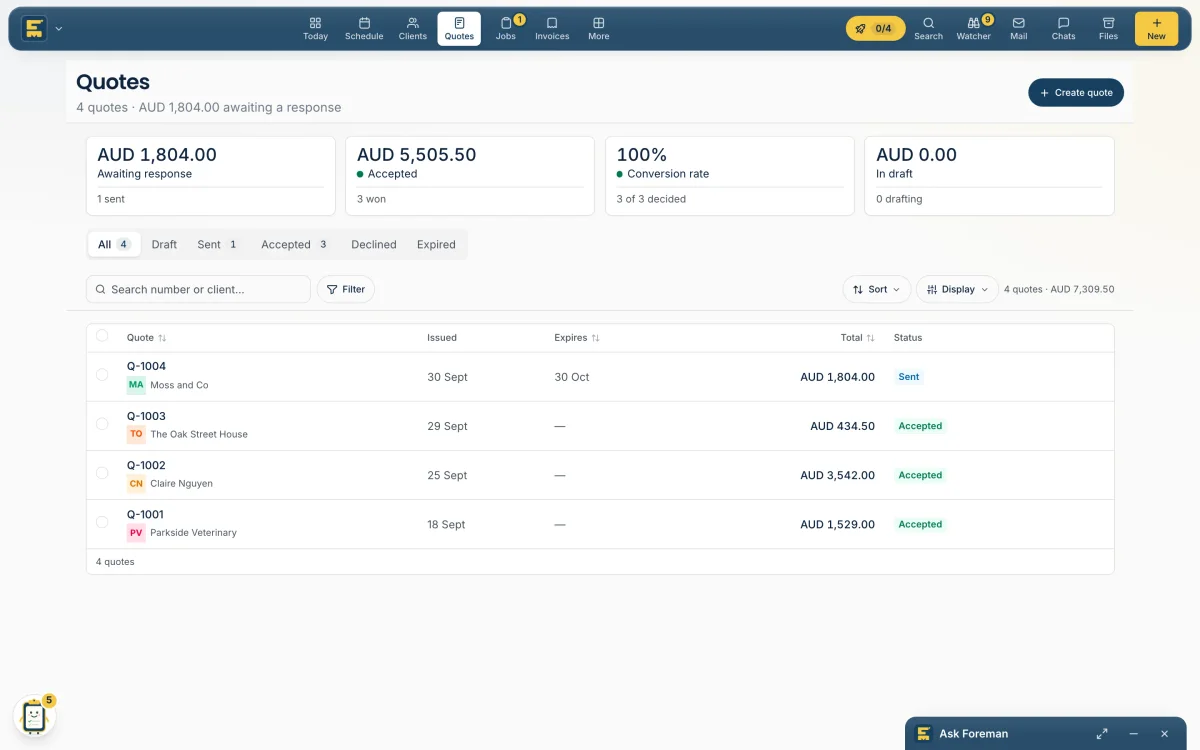Open quote Q-1002
The height and width of the screenshot is (750, 1200).
[x=146, y=465]
